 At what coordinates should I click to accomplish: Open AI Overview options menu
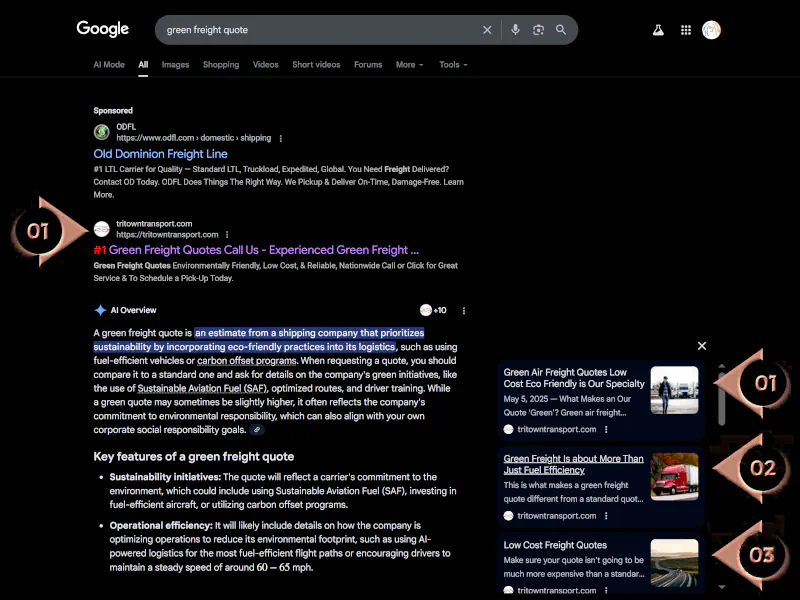coord(463,311)
